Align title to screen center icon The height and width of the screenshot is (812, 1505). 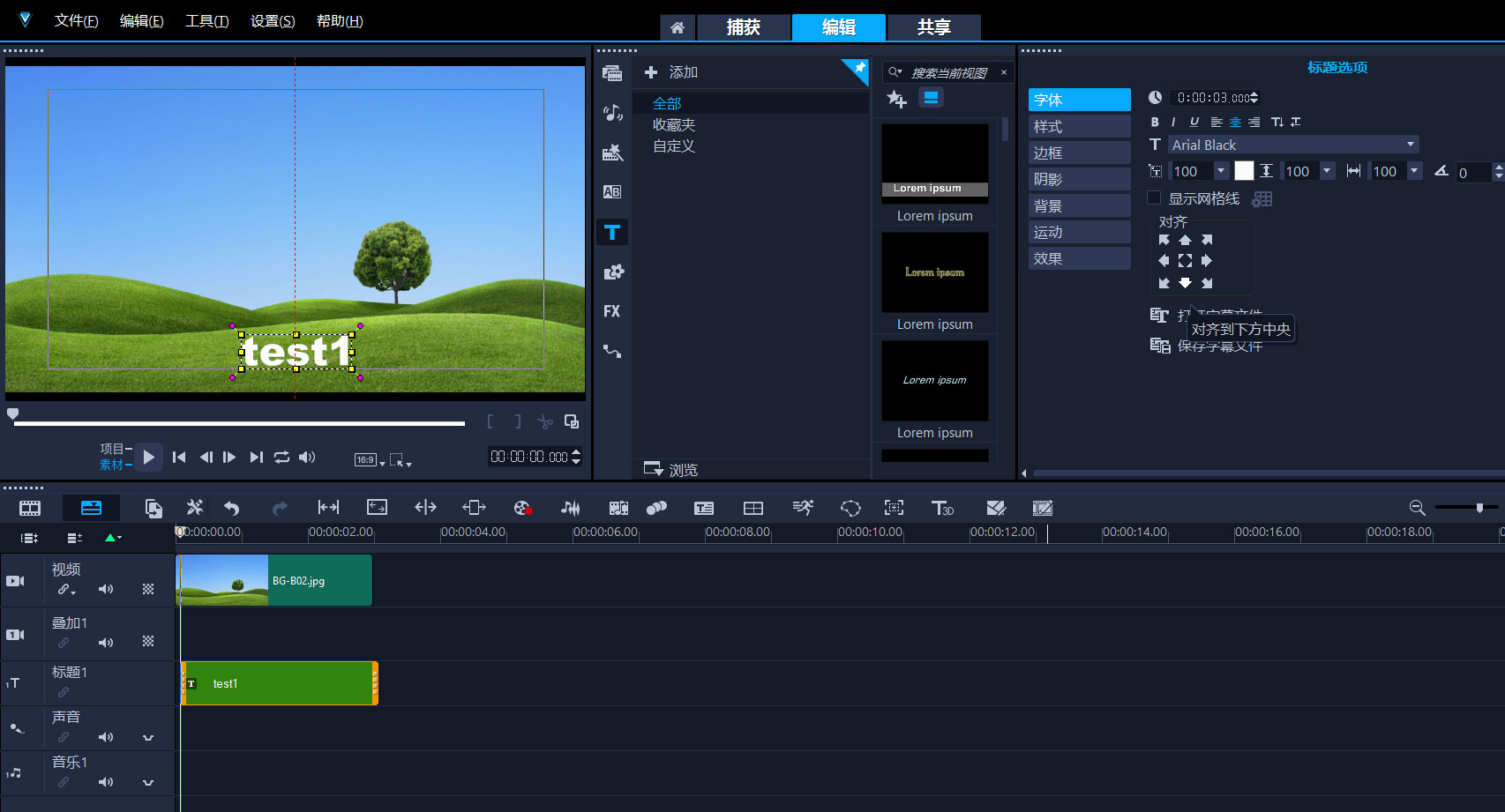click(1185, 261)
